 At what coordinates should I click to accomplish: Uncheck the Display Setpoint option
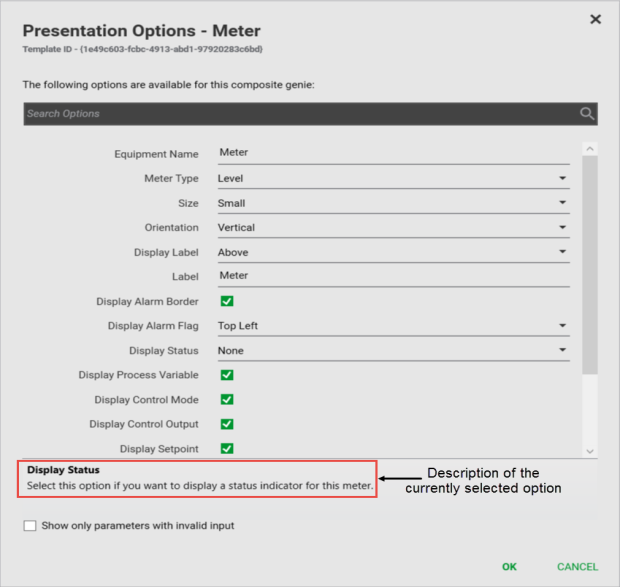tap(227, 449)
